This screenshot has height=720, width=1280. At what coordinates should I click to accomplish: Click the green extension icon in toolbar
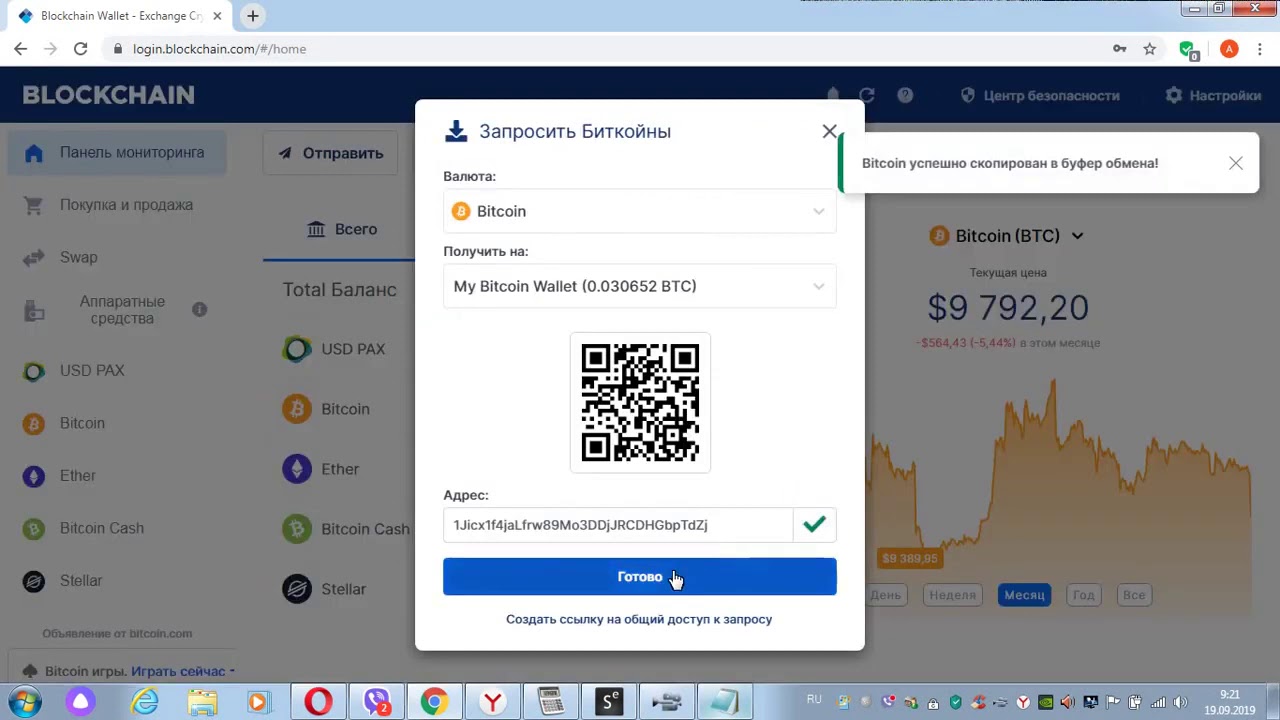1187,49
